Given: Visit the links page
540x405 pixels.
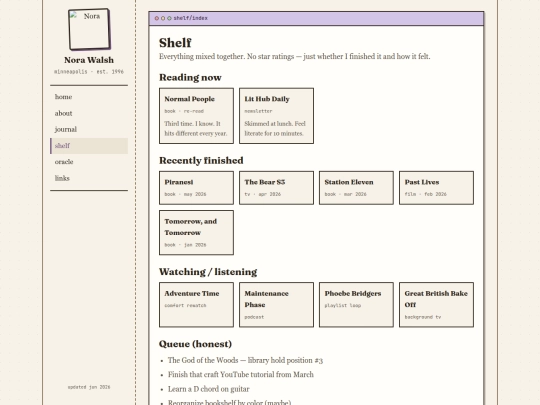Looking at the screenshot, I should coord(89,178).
